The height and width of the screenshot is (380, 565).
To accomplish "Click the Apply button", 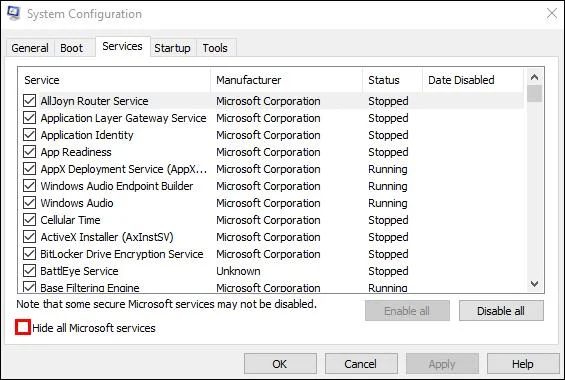I will pyautogui.click(x=442, y=364).
